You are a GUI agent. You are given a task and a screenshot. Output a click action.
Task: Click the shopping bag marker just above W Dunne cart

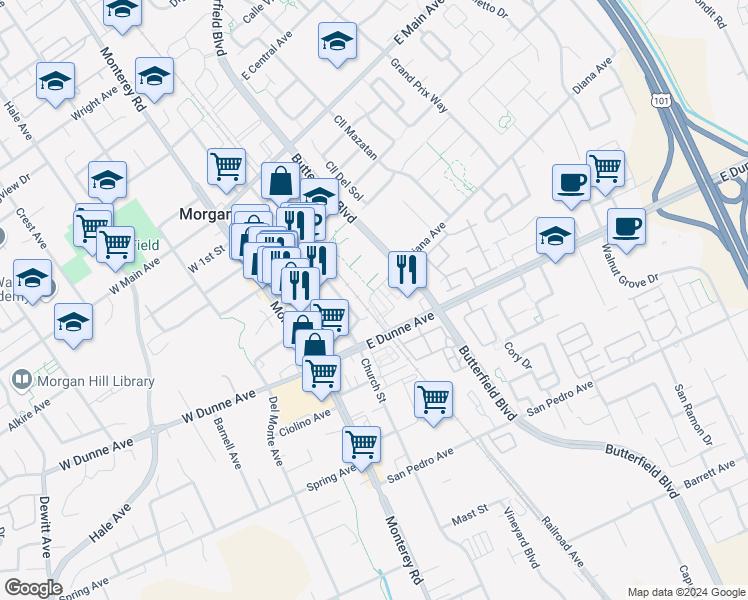[x=314, y=347]
